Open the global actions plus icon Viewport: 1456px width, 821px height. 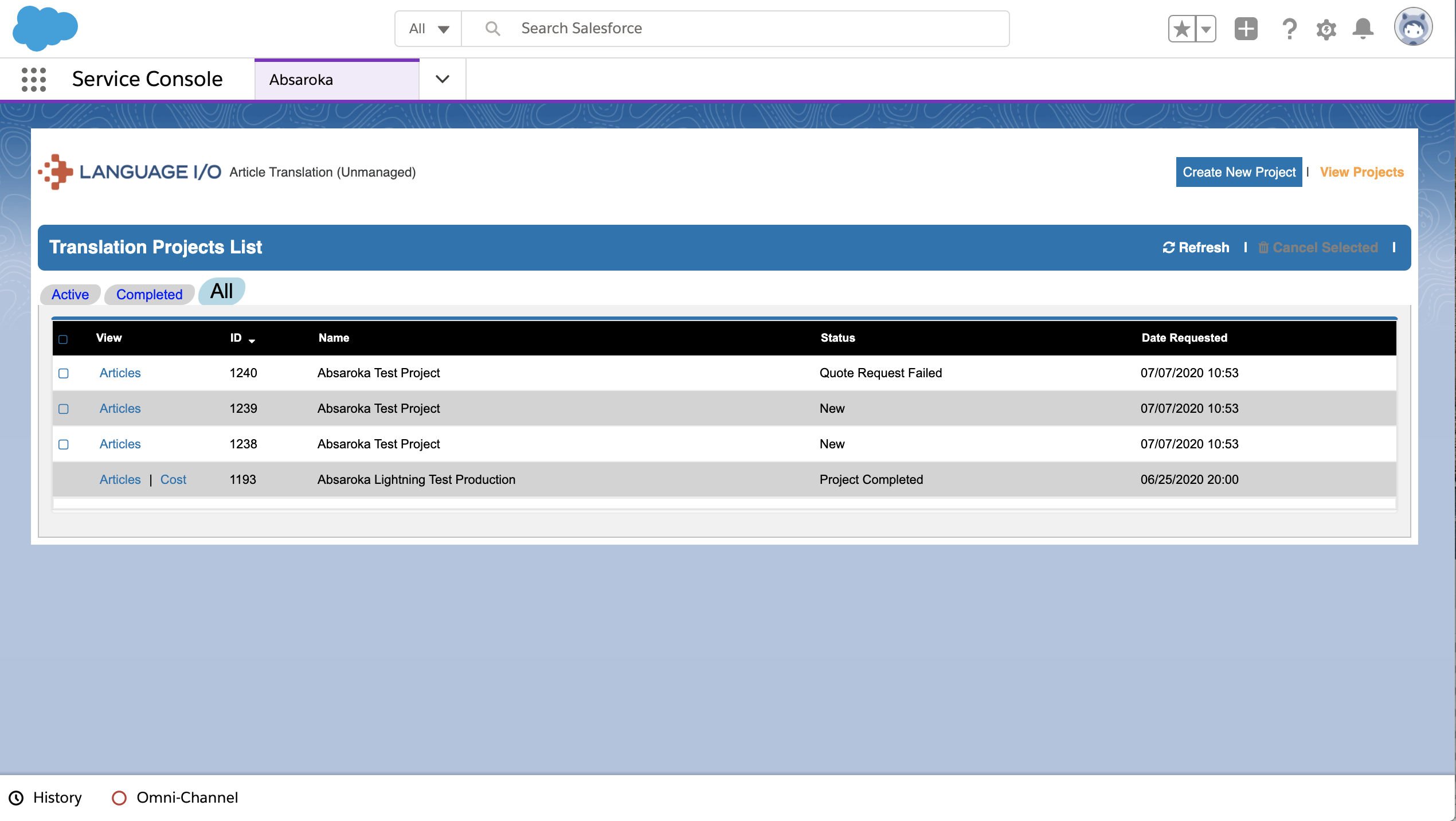coord(1246,29)
